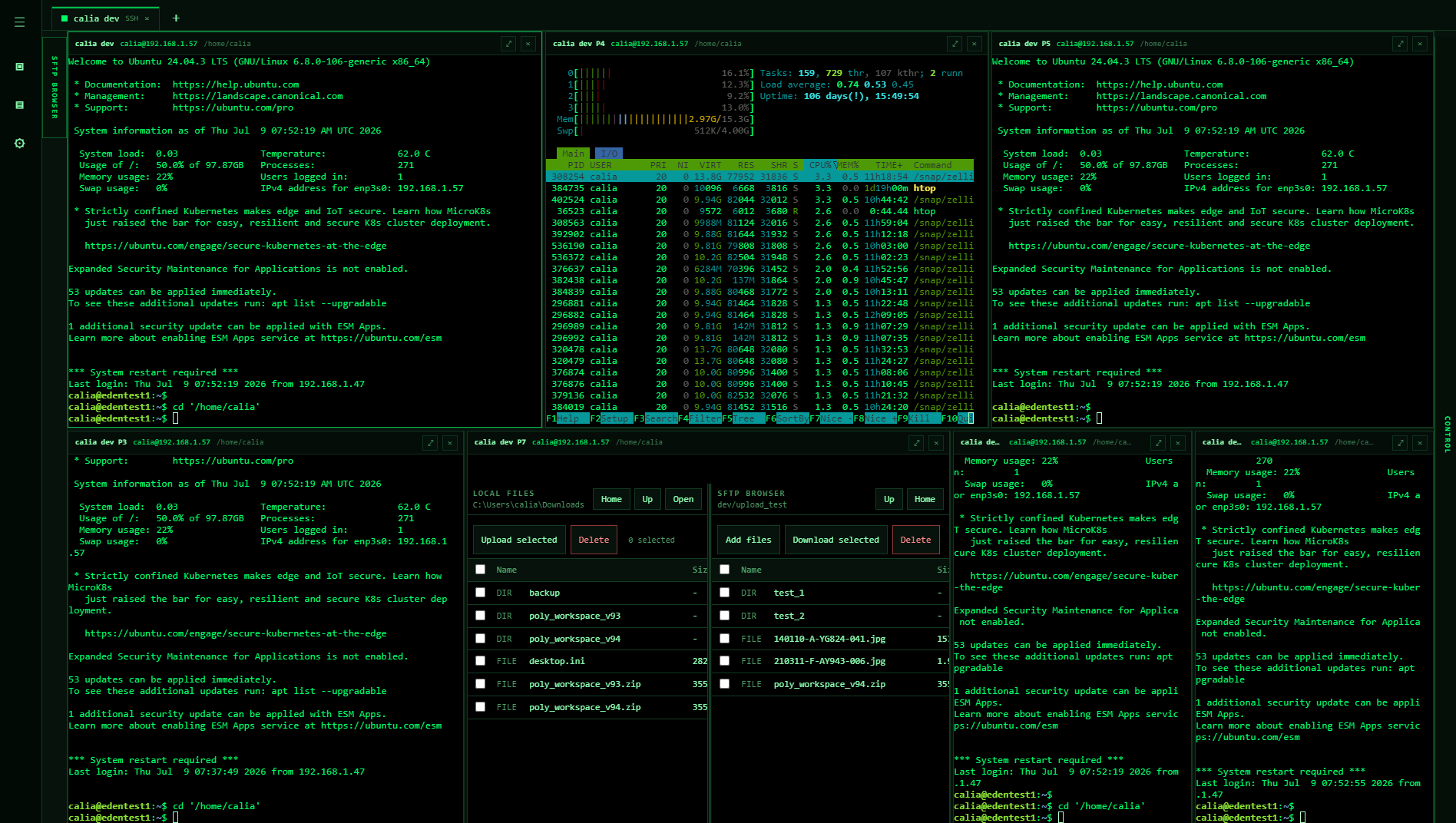Close the calia dev P3 pane
This screenshot has height=823, width=1456.
[x=450, y=442]
